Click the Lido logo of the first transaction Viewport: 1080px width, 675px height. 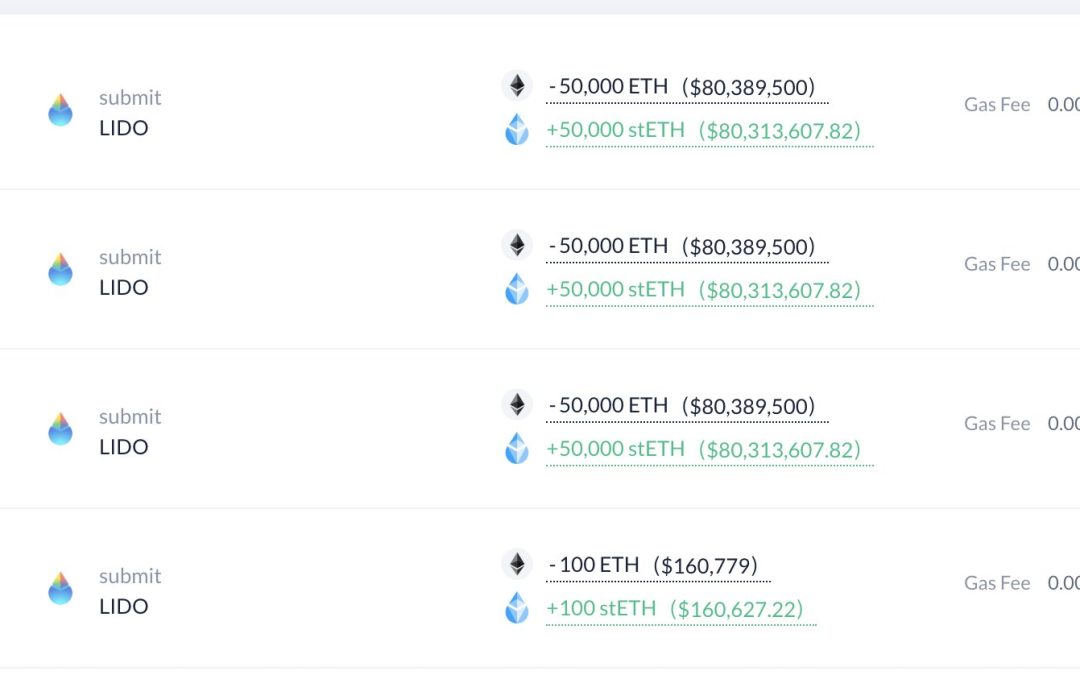coord(60,110)
